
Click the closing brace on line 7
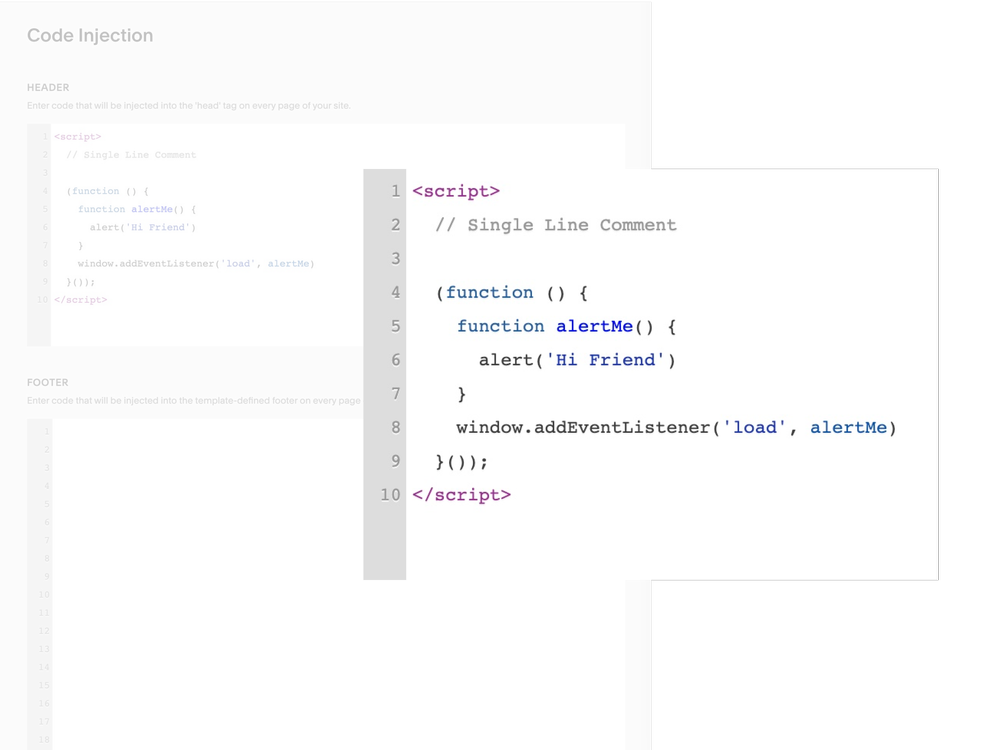462,394
